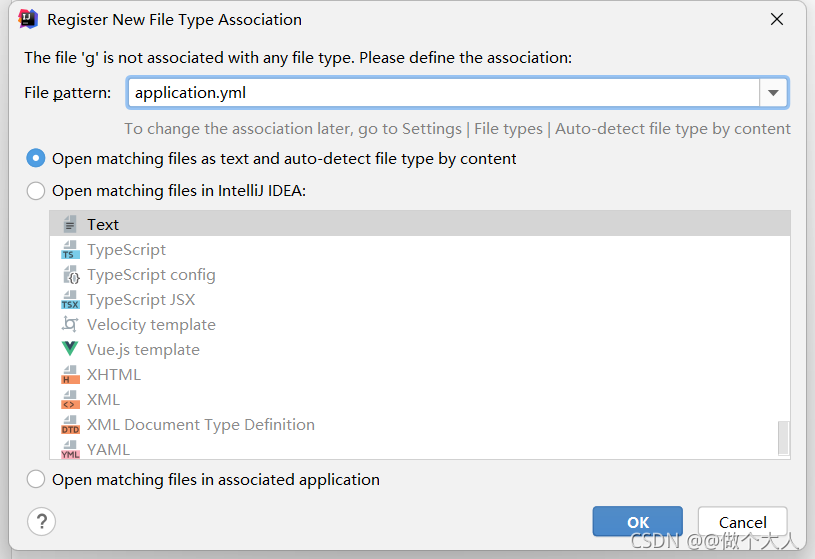Click the TypeScript JSX file icon
Viewport: 815px width, 559px height.
tap(70, 300)
